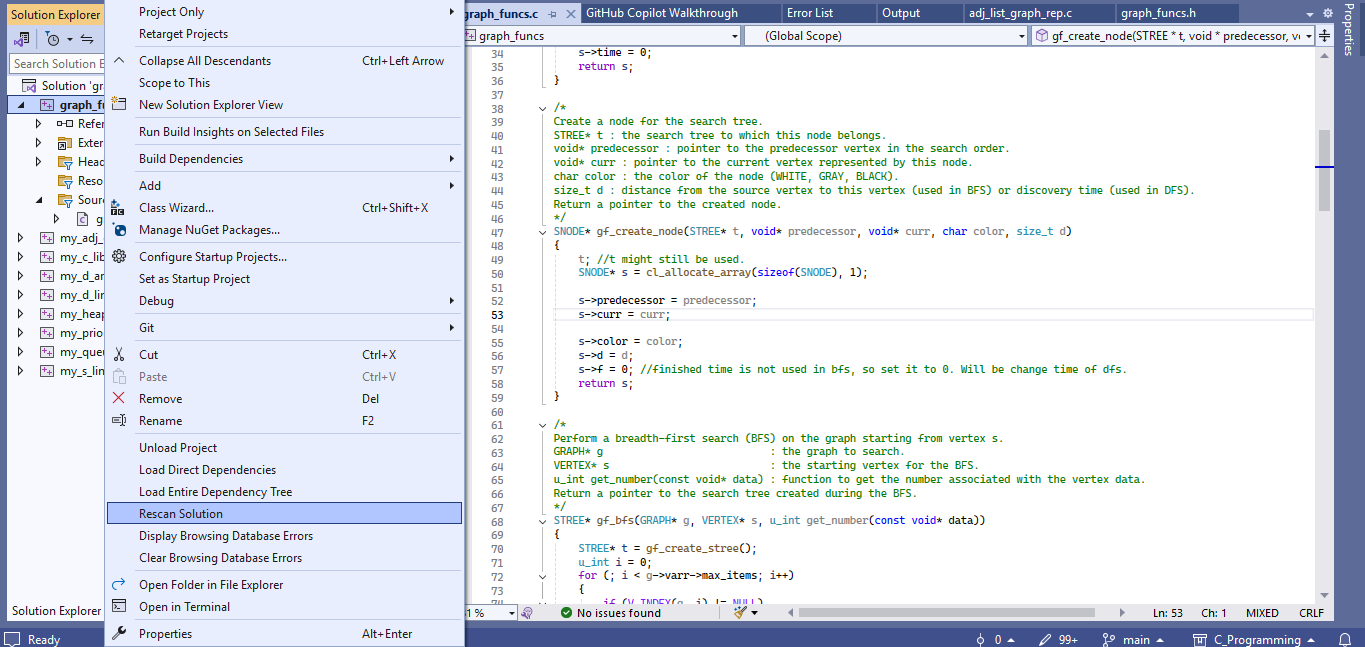Screen dimensions: 1365x647
Task: Select Unload Project
Action: (x=284, y=448)
